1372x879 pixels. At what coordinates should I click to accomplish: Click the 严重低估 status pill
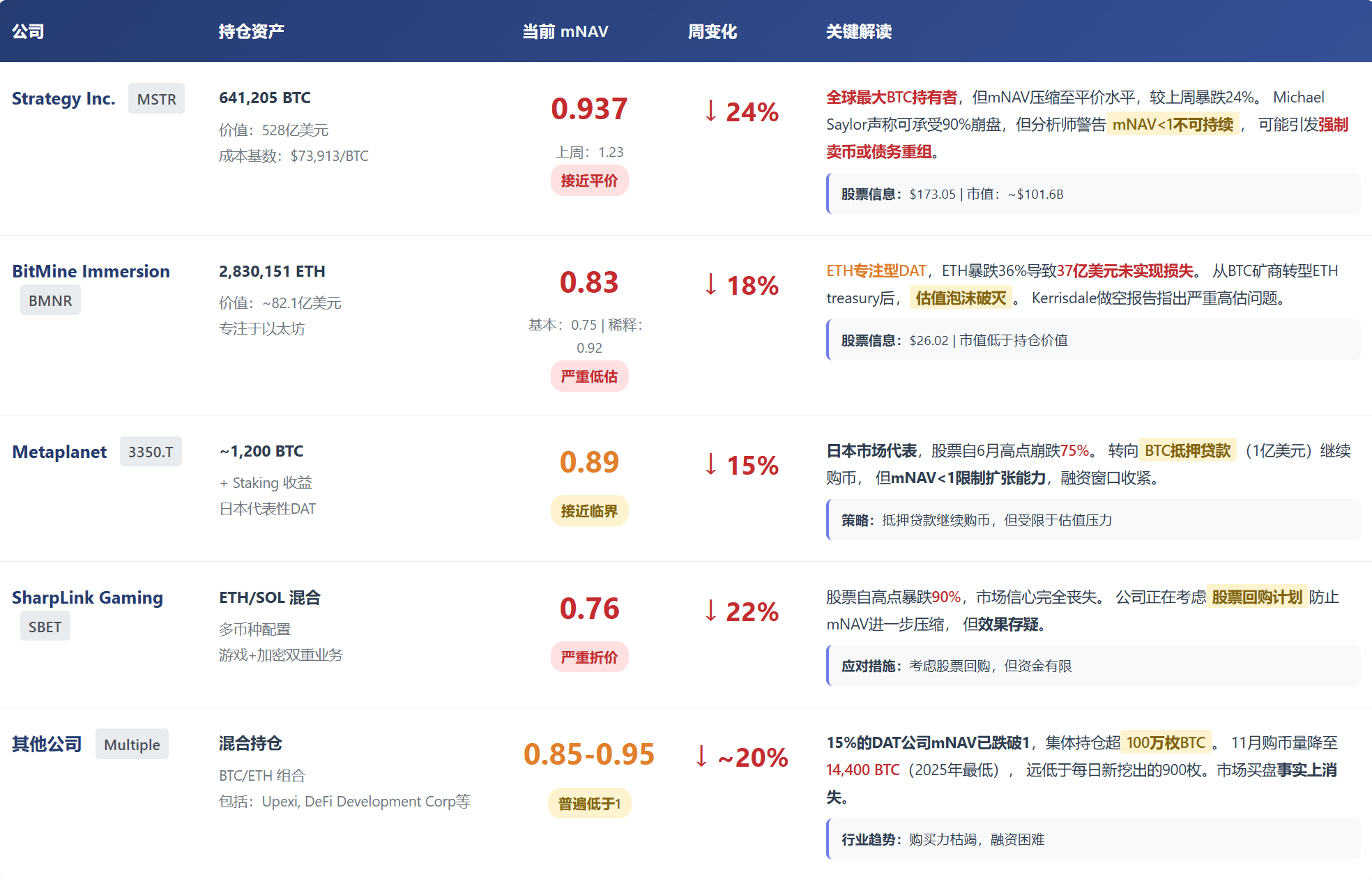coord(589,377)
